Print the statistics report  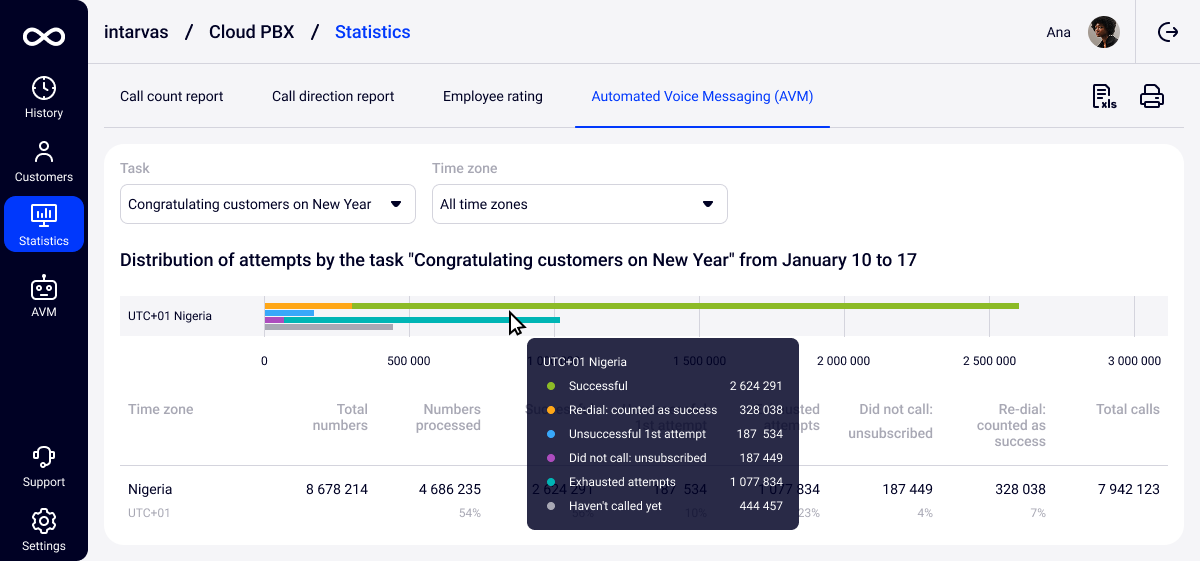pyautogui.click(x=1152, y=97)
